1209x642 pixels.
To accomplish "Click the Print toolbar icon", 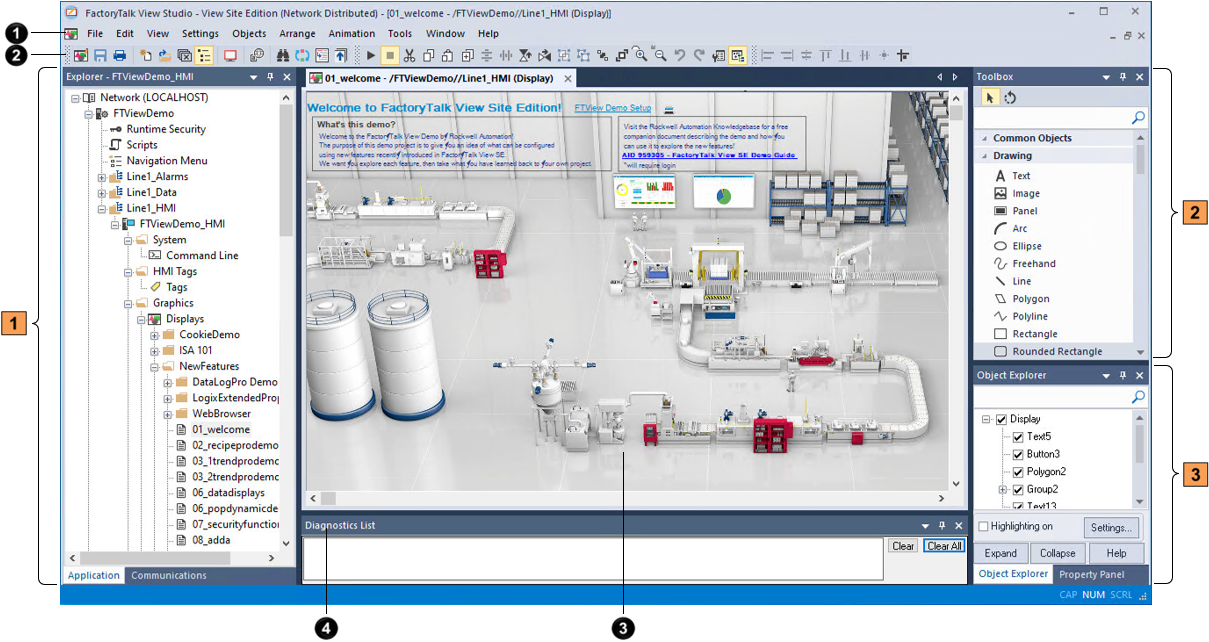I will coord(119,56).
